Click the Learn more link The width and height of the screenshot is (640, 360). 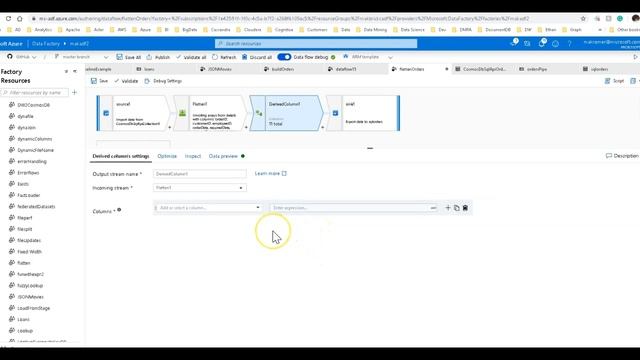pos(271,173)
